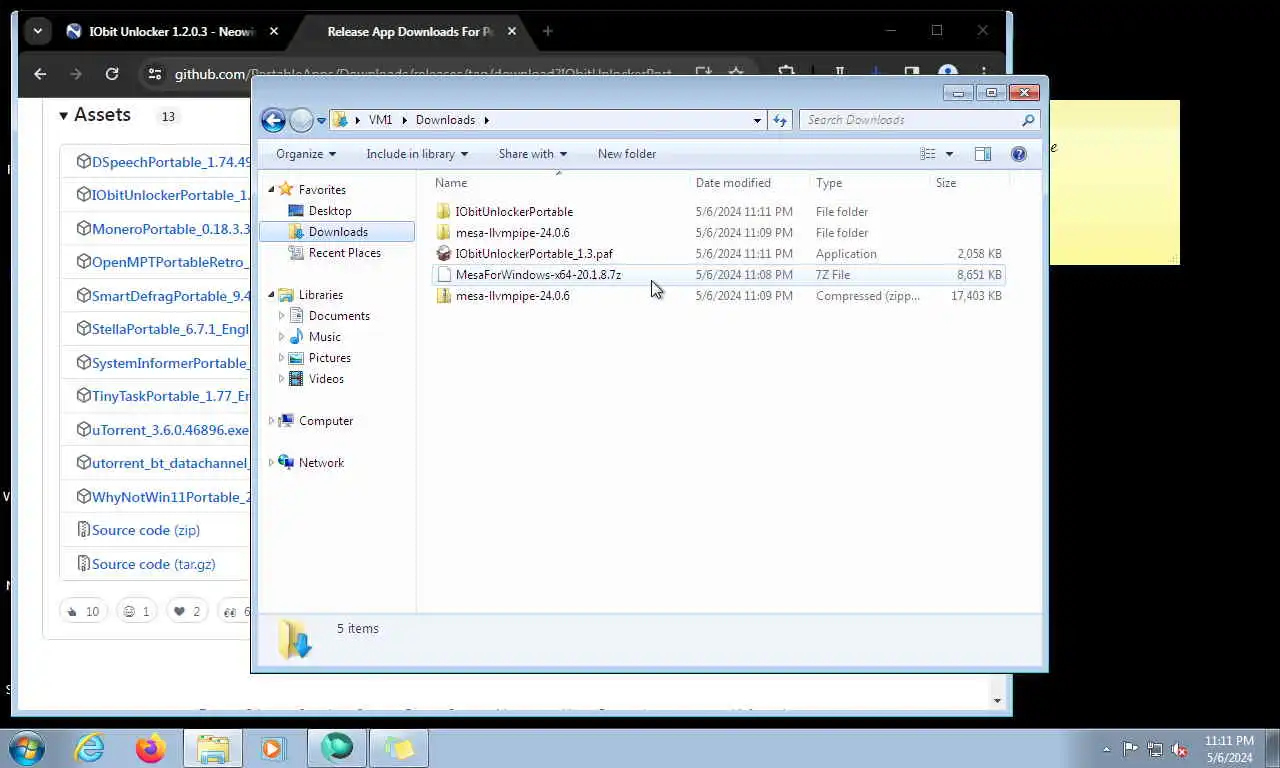This screenshot has height=768, width=1280.
Task: Expand the Documents library
Action: pos(281,316)
